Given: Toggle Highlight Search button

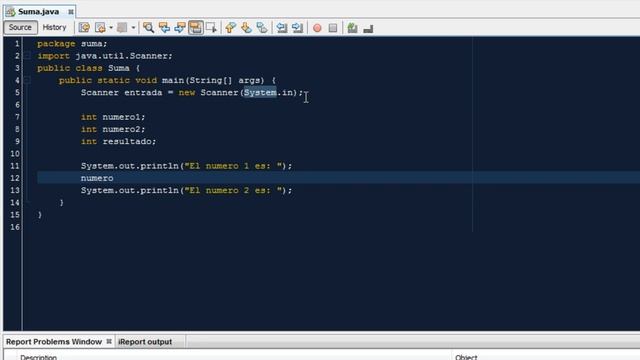Looking at the screenshot, I should pyautogui.click(x=196, y=28).
